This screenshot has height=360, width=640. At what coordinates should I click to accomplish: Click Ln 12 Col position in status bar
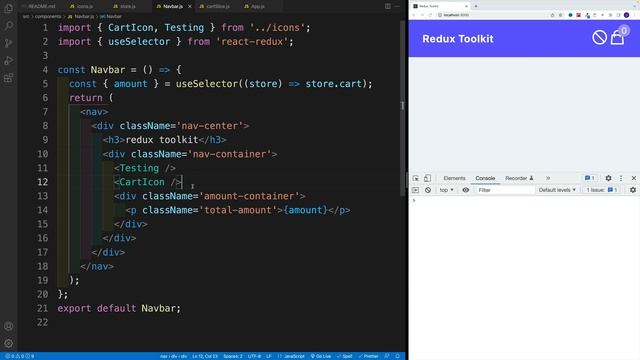tap(205, 356)
